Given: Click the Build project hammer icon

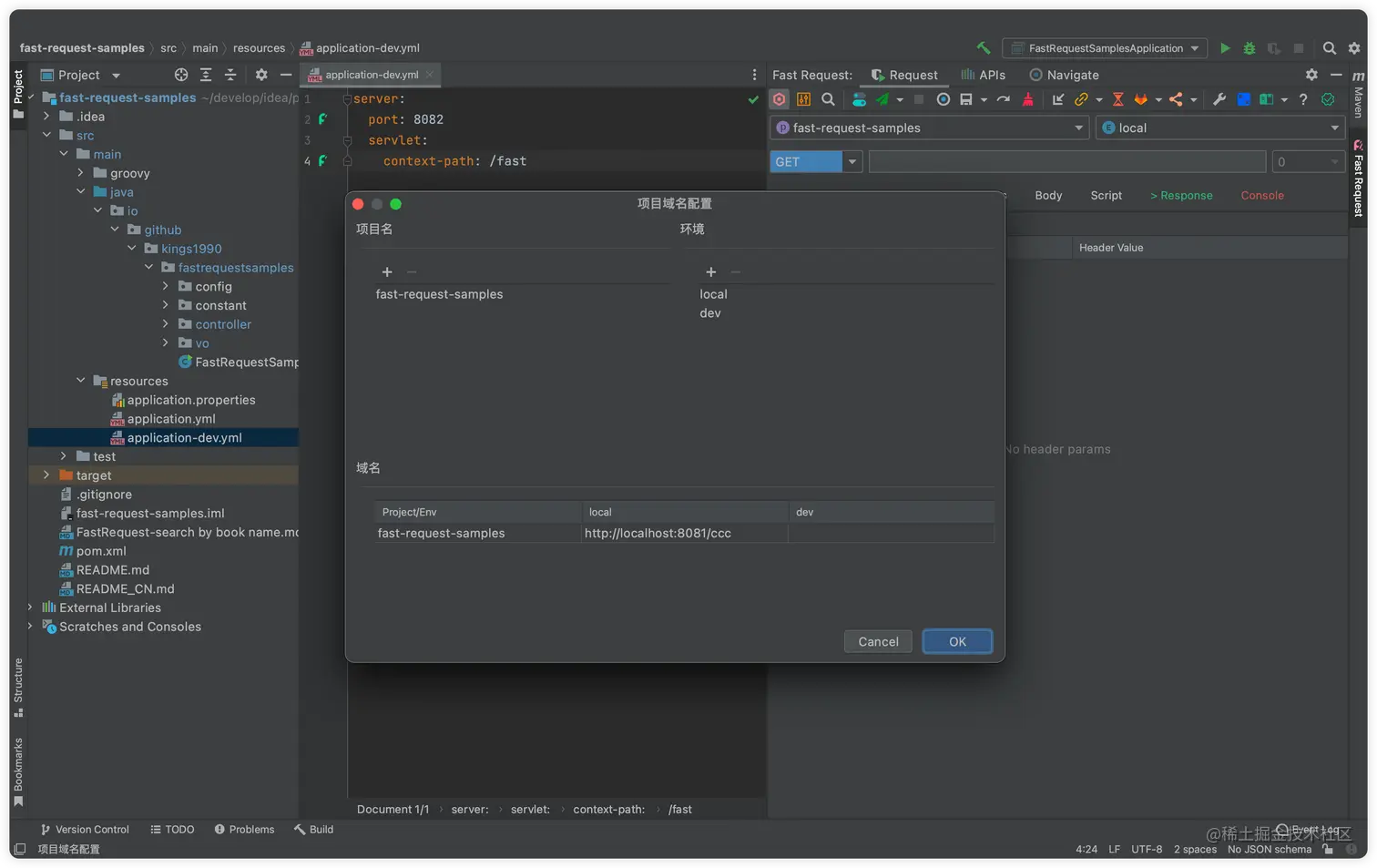Looking at the screenshot, I should (984, 48).
